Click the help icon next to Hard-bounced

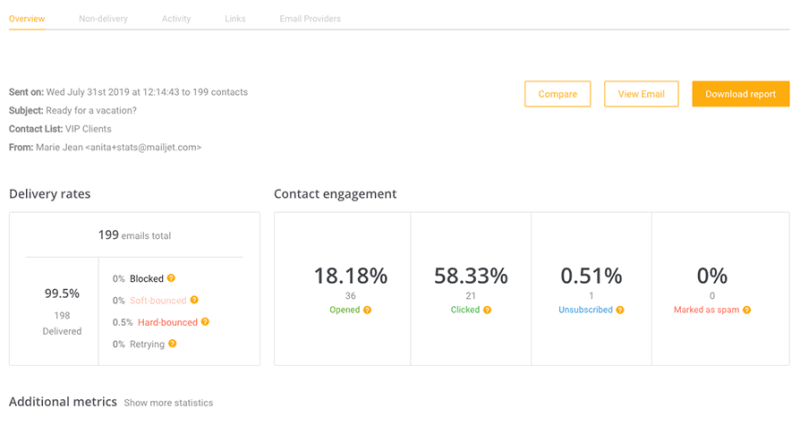[x=206, y=322]
